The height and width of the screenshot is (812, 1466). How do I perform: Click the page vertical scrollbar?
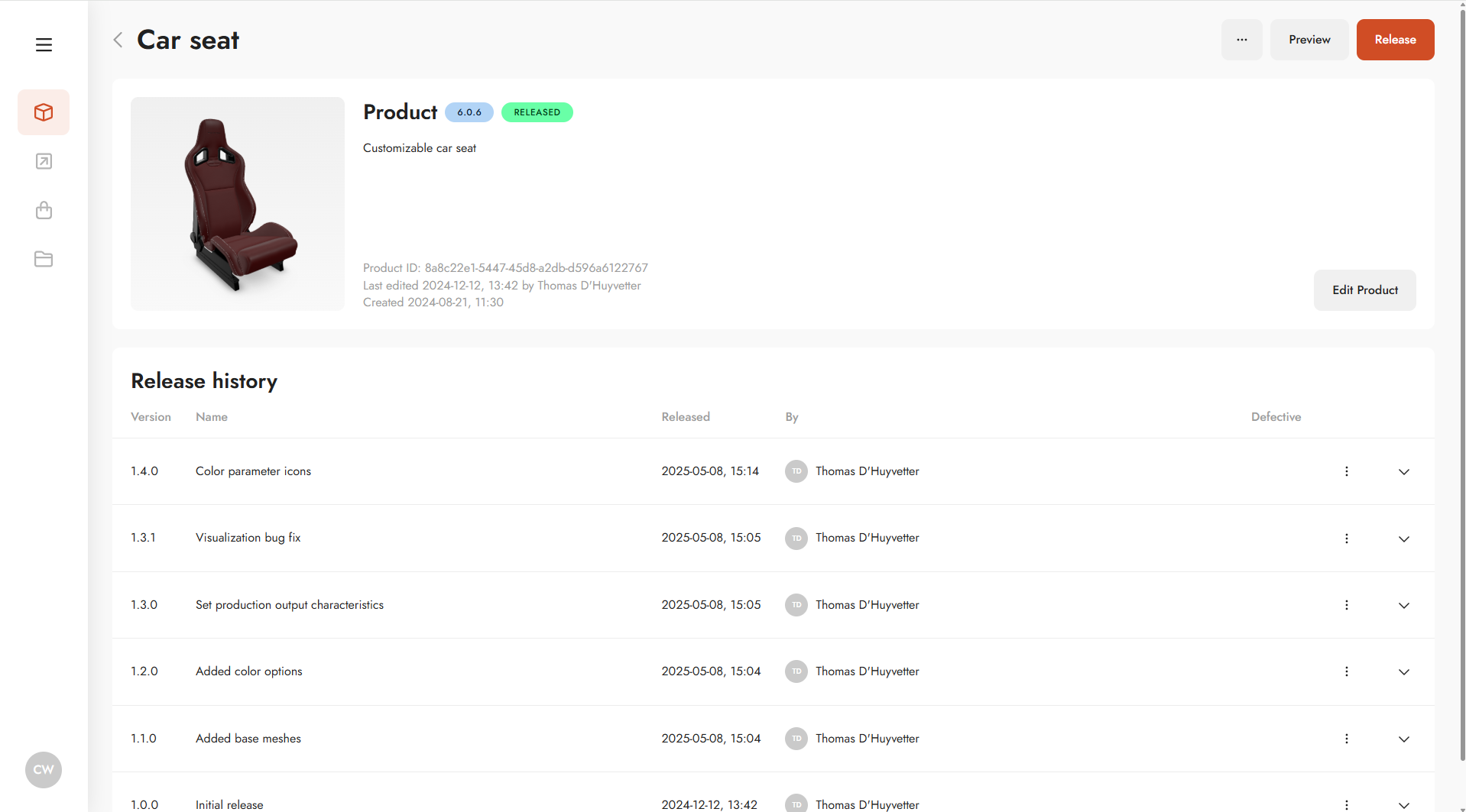tap(1461, 382)
